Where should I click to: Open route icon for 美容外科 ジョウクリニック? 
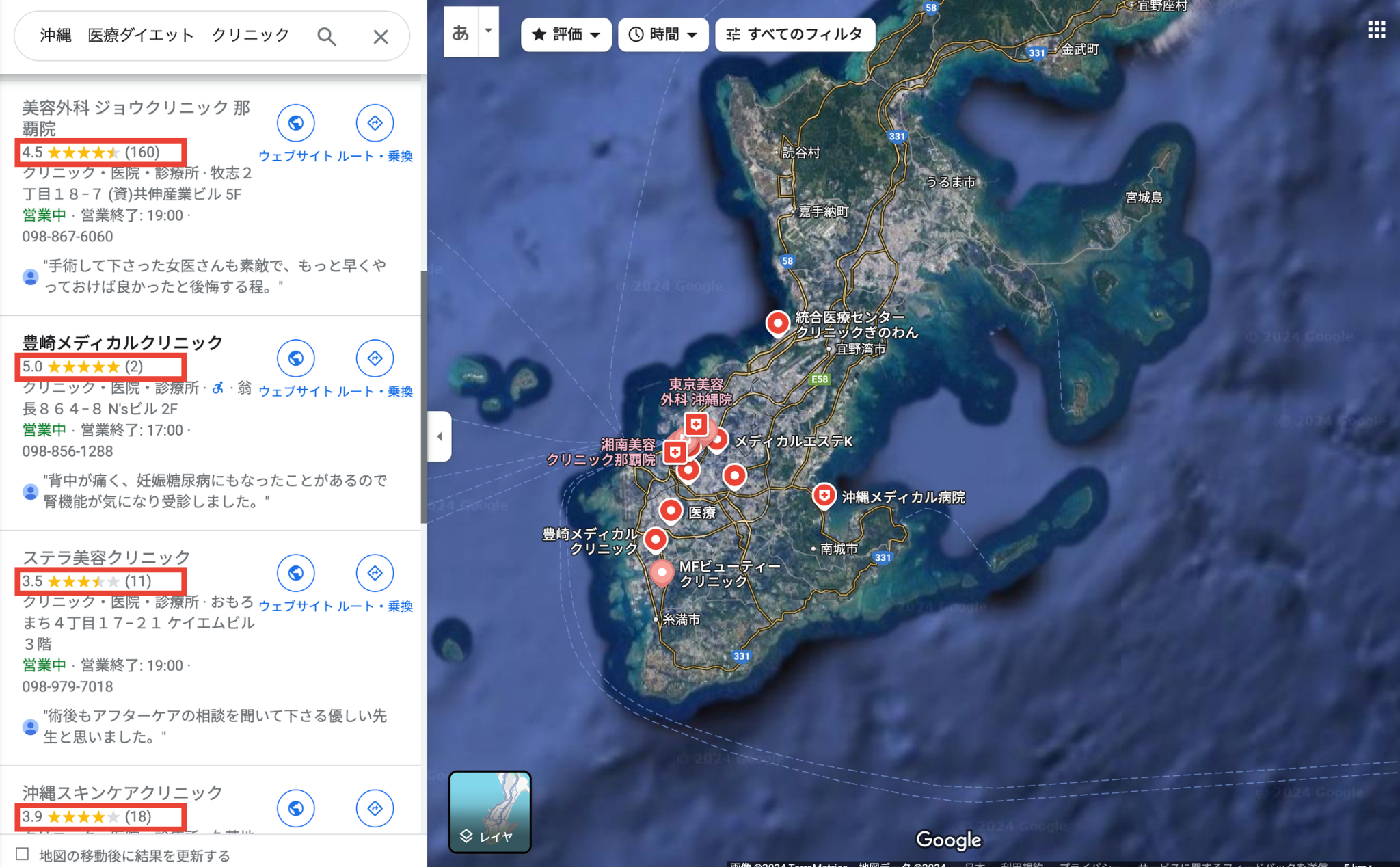coord(375,123)
